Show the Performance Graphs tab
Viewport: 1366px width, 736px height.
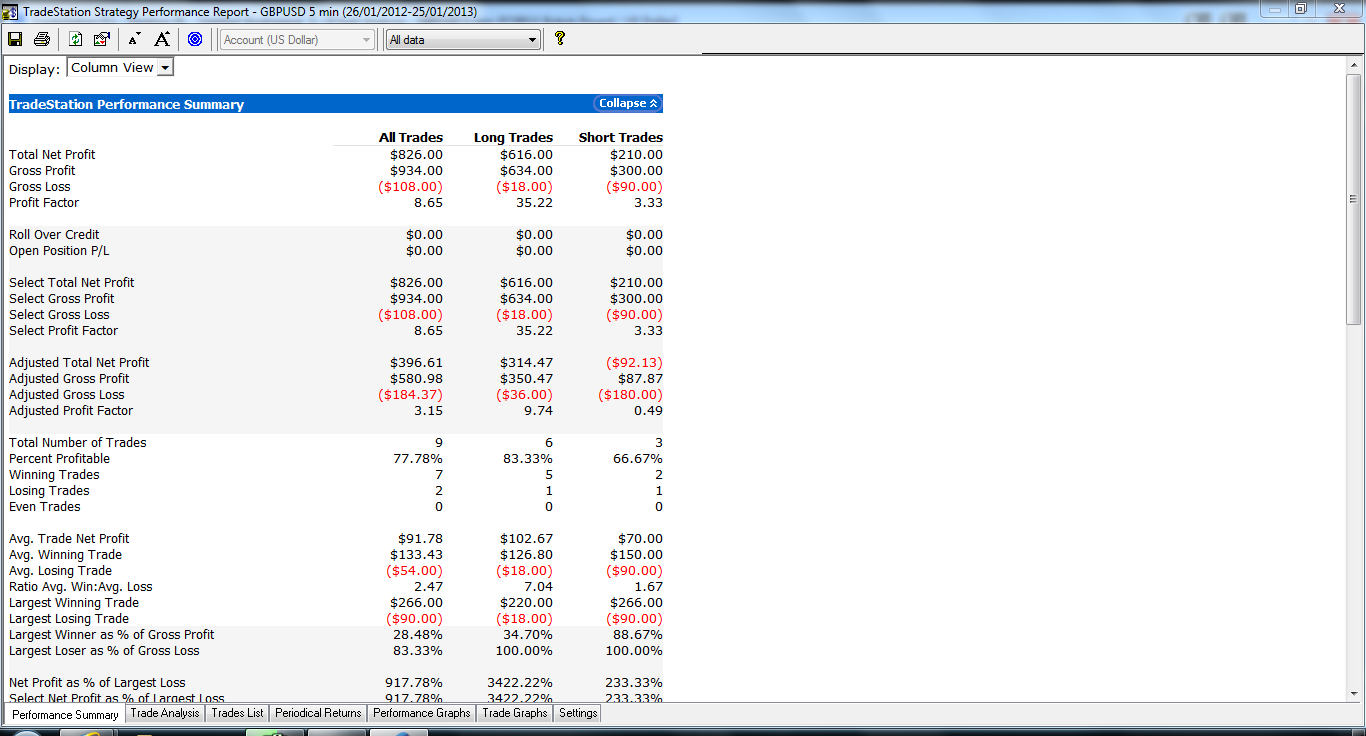pyautogui.click(x=422, y=713)
